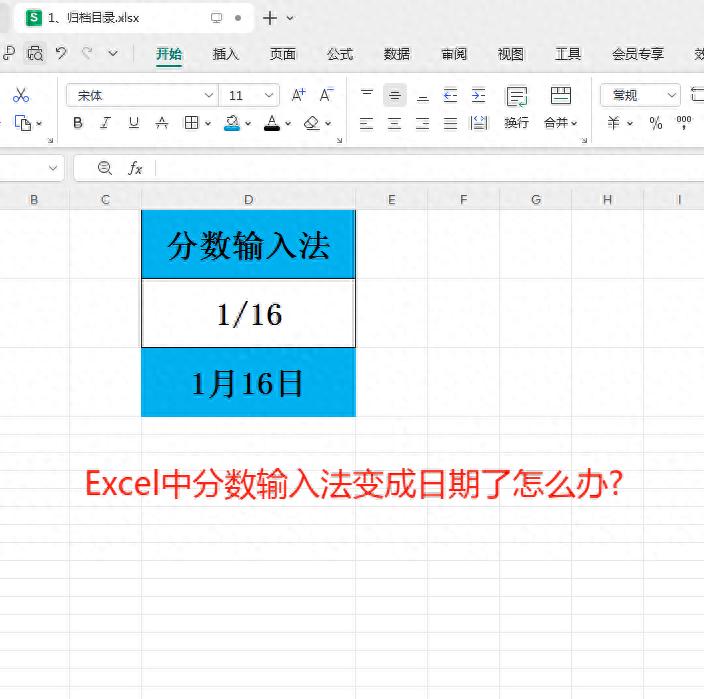
Task: Open the 常规 number format dropdown
Action: (x=640, y=95)
